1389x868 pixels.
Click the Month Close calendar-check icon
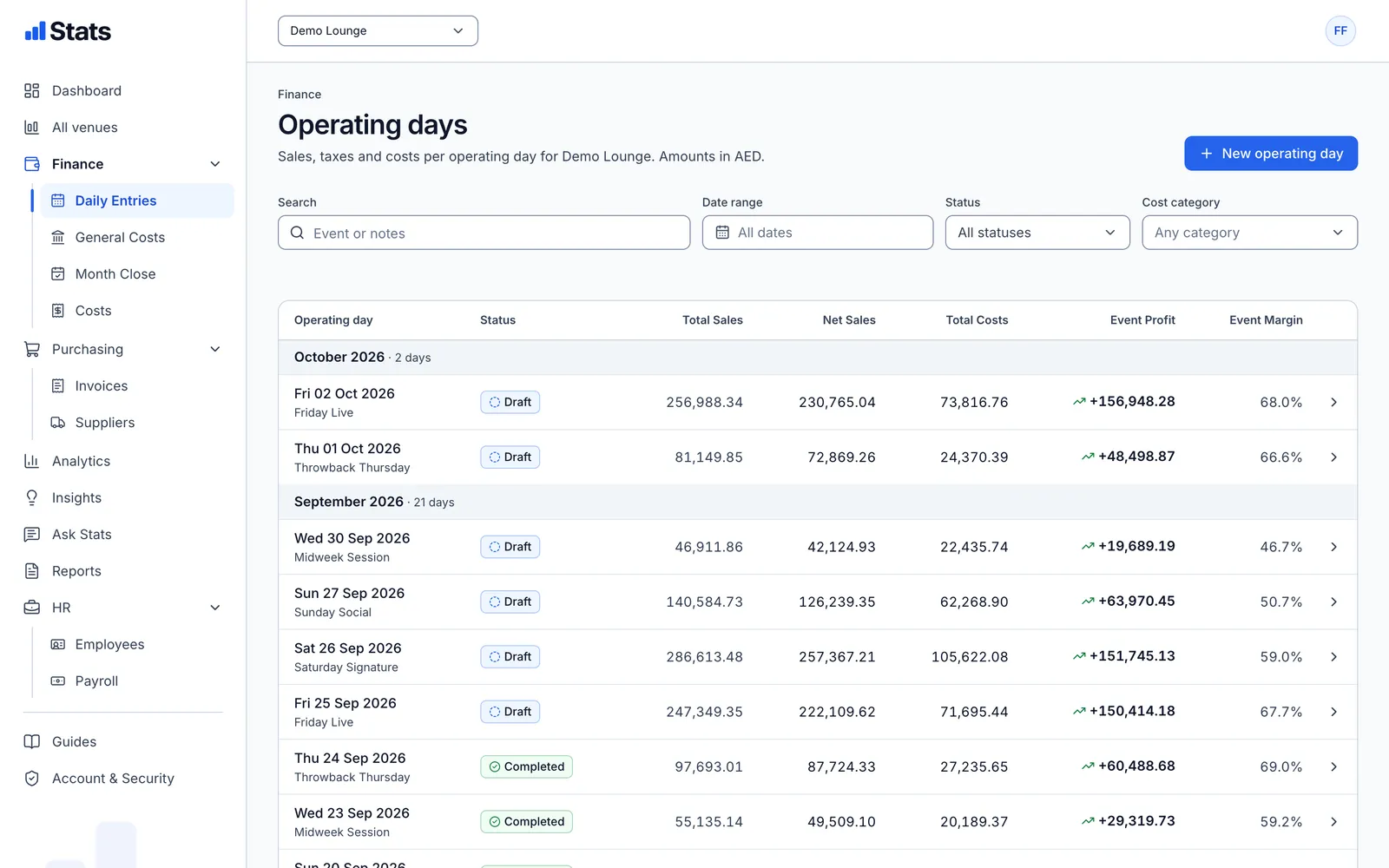click(x=58, y=274)
